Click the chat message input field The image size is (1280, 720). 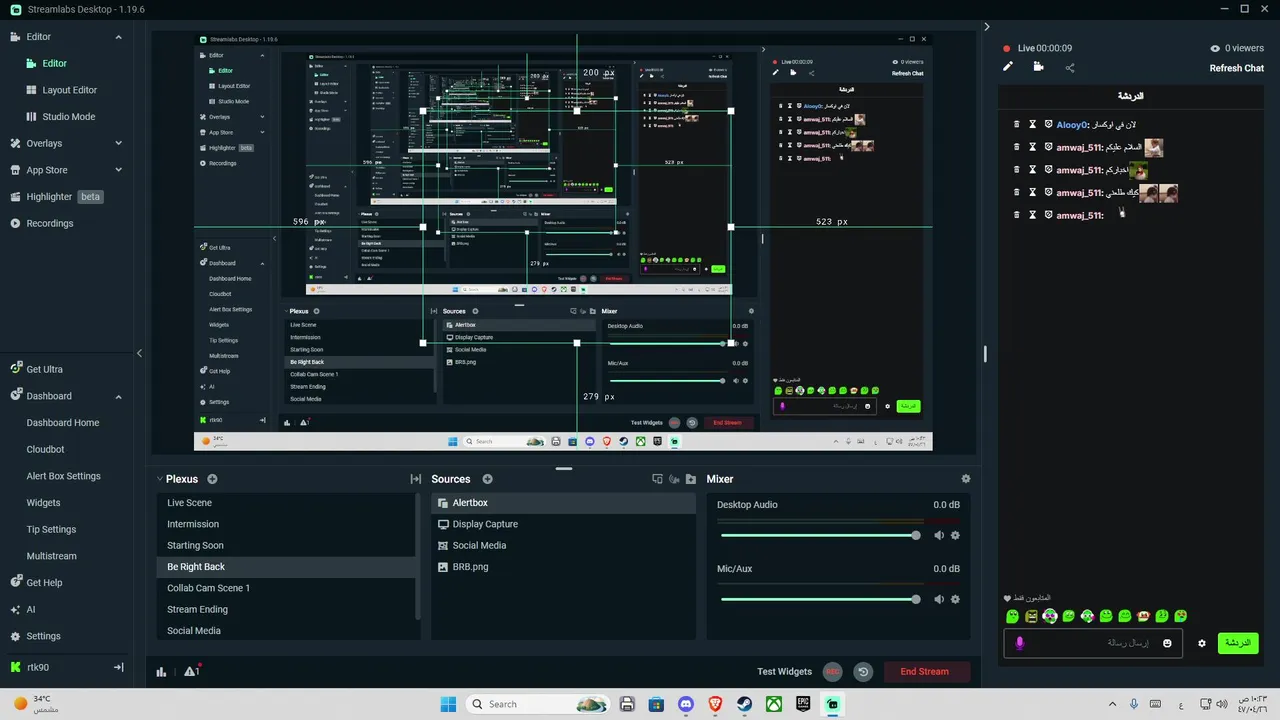[x=1093, y=643]
